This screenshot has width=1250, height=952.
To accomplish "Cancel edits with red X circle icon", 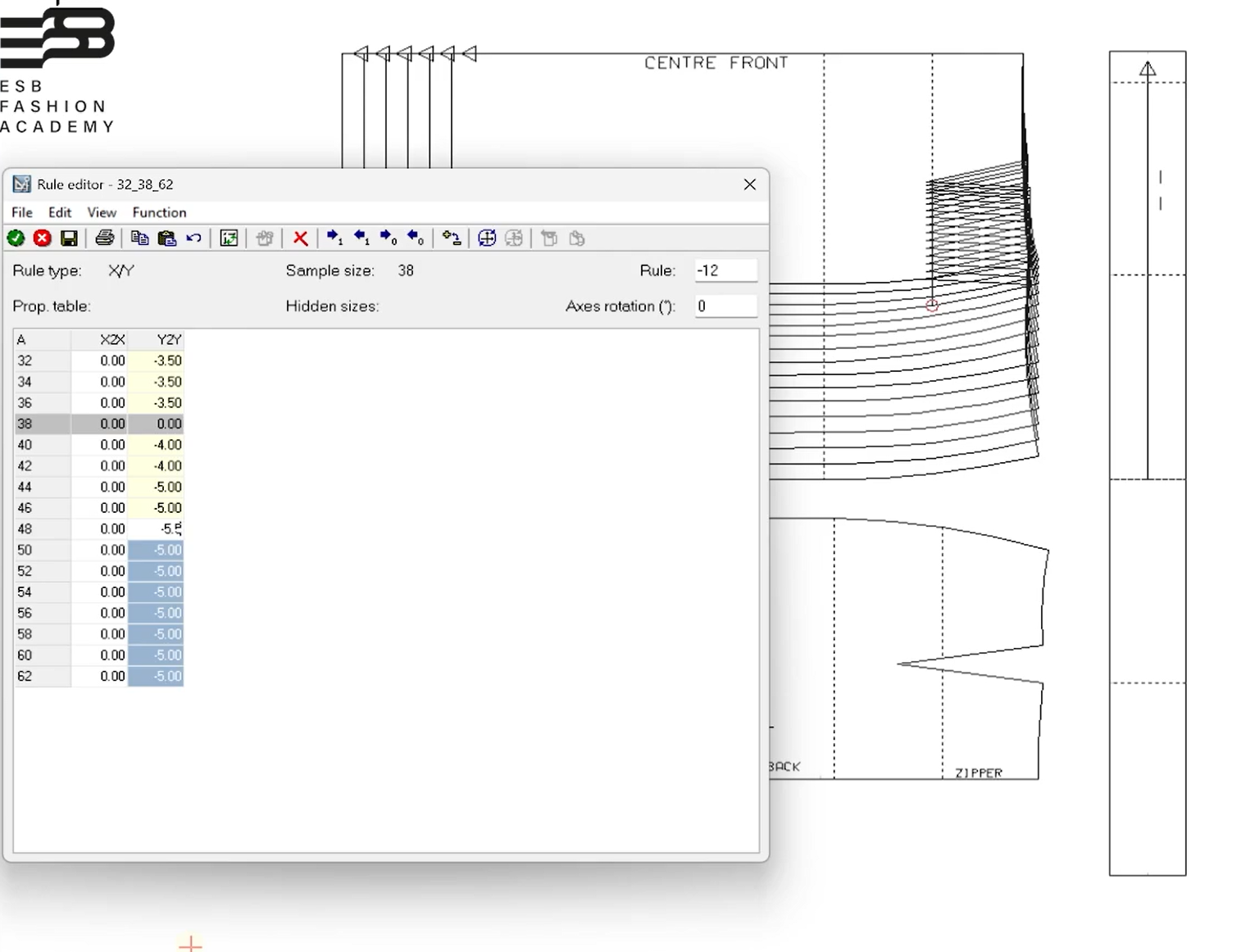I will 43,238.
